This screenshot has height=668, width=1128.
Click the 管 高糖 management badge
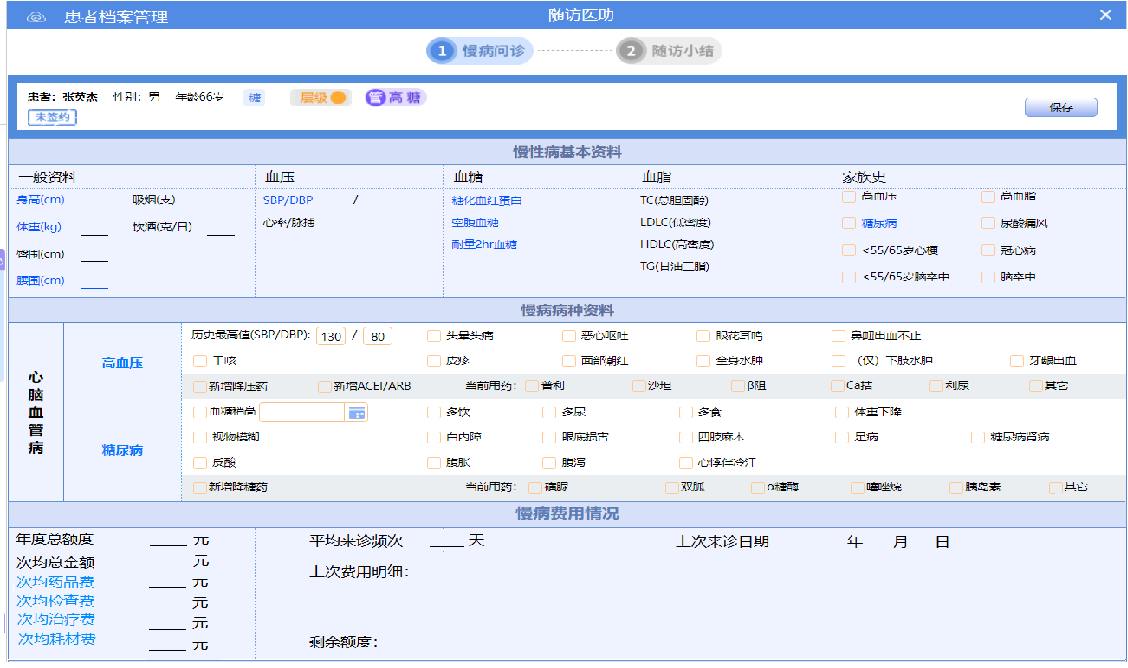point(396,98)
